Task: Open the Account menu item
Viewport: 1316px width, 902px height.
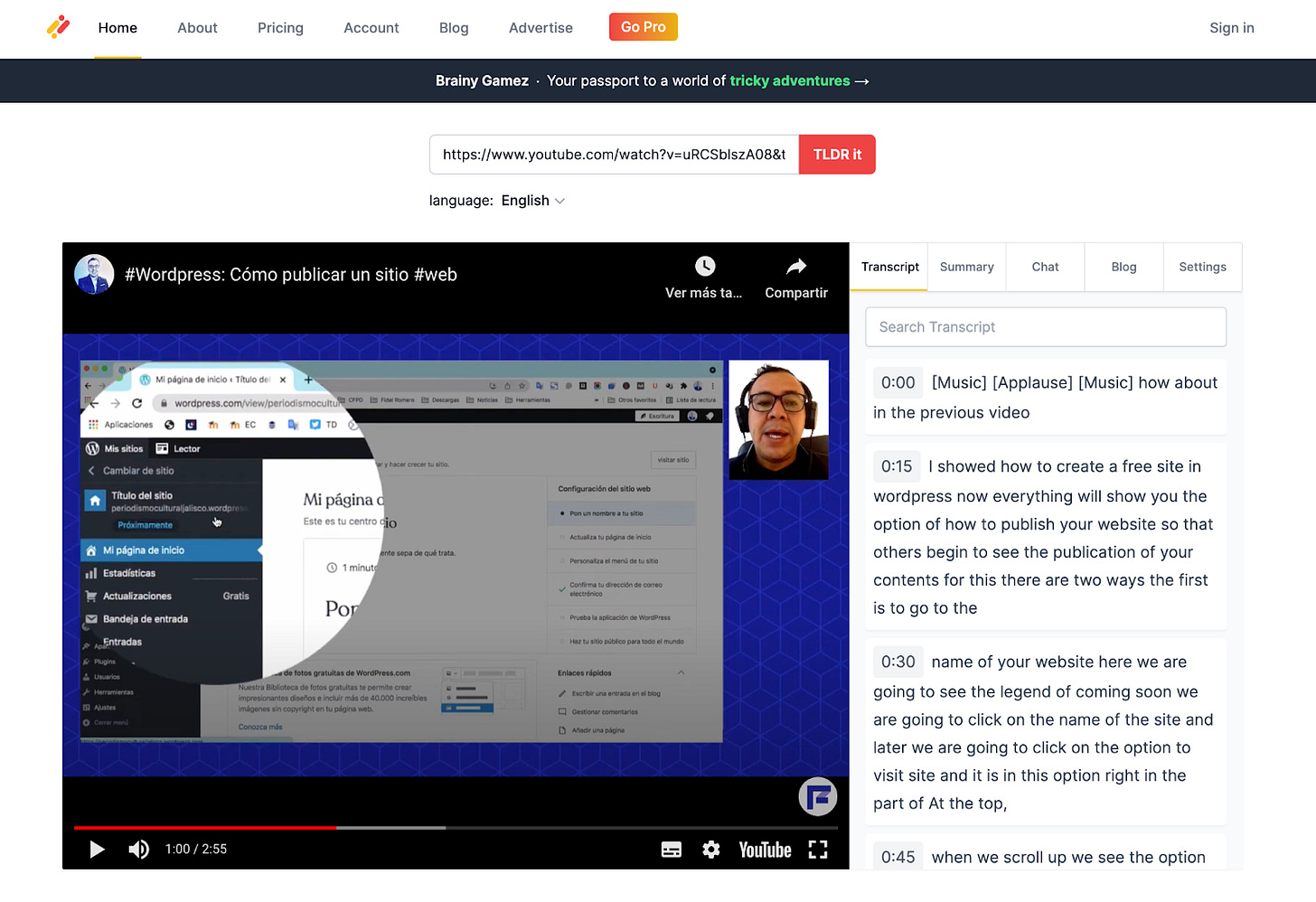Action: click(x=371, y=28)
